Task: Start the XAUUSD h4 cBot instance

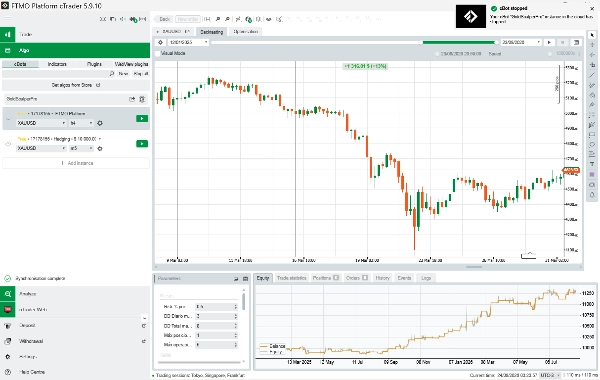Action: [x=142, y=119]
